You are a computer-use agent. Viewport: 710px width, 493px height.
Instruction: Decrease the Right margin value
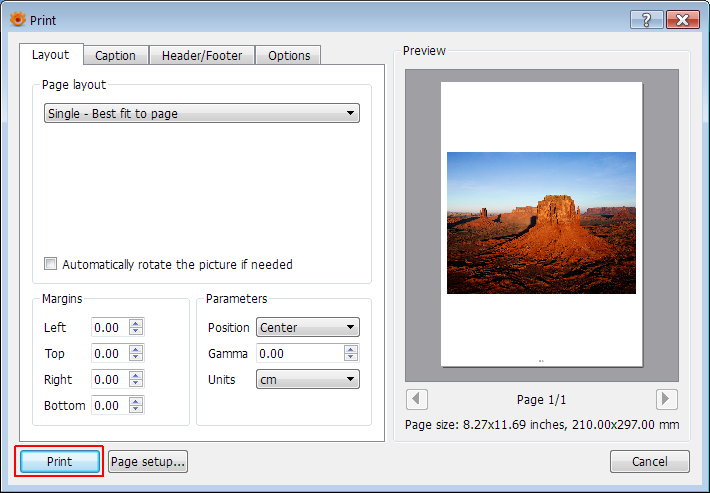pyautogui.click(x=136, y=383)
